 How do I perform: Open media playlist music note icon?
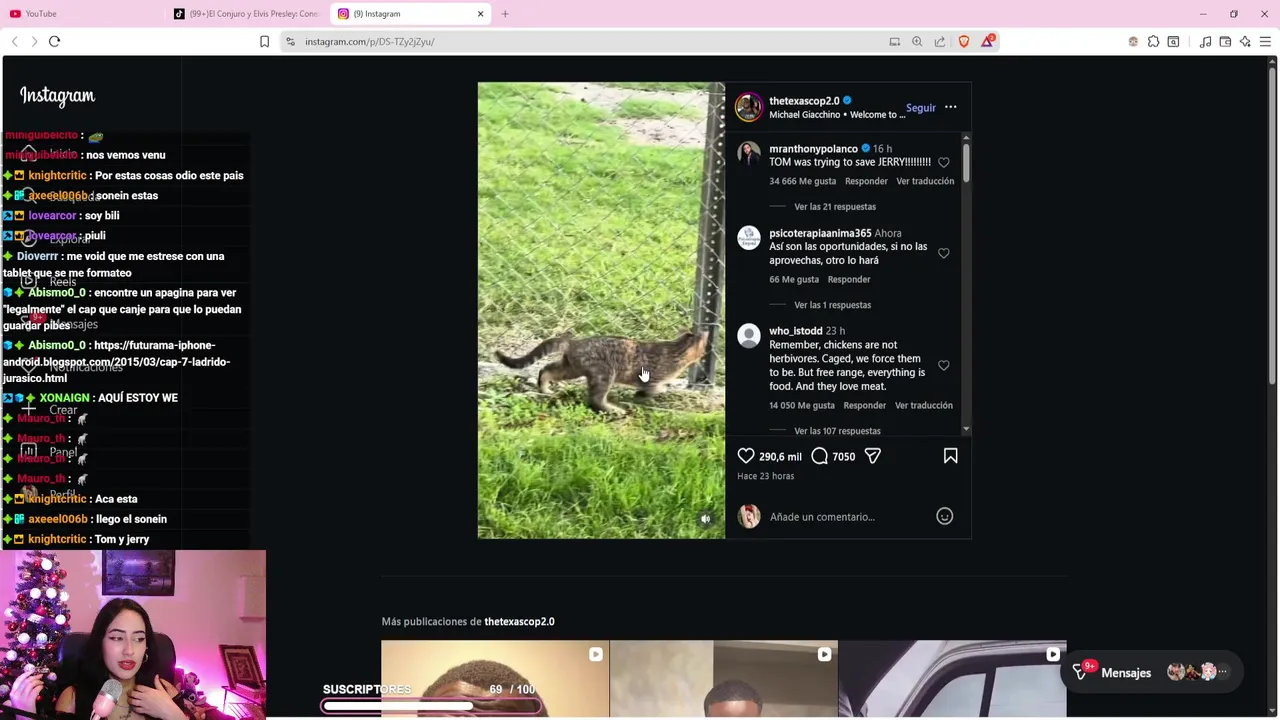click(1205, 41)
